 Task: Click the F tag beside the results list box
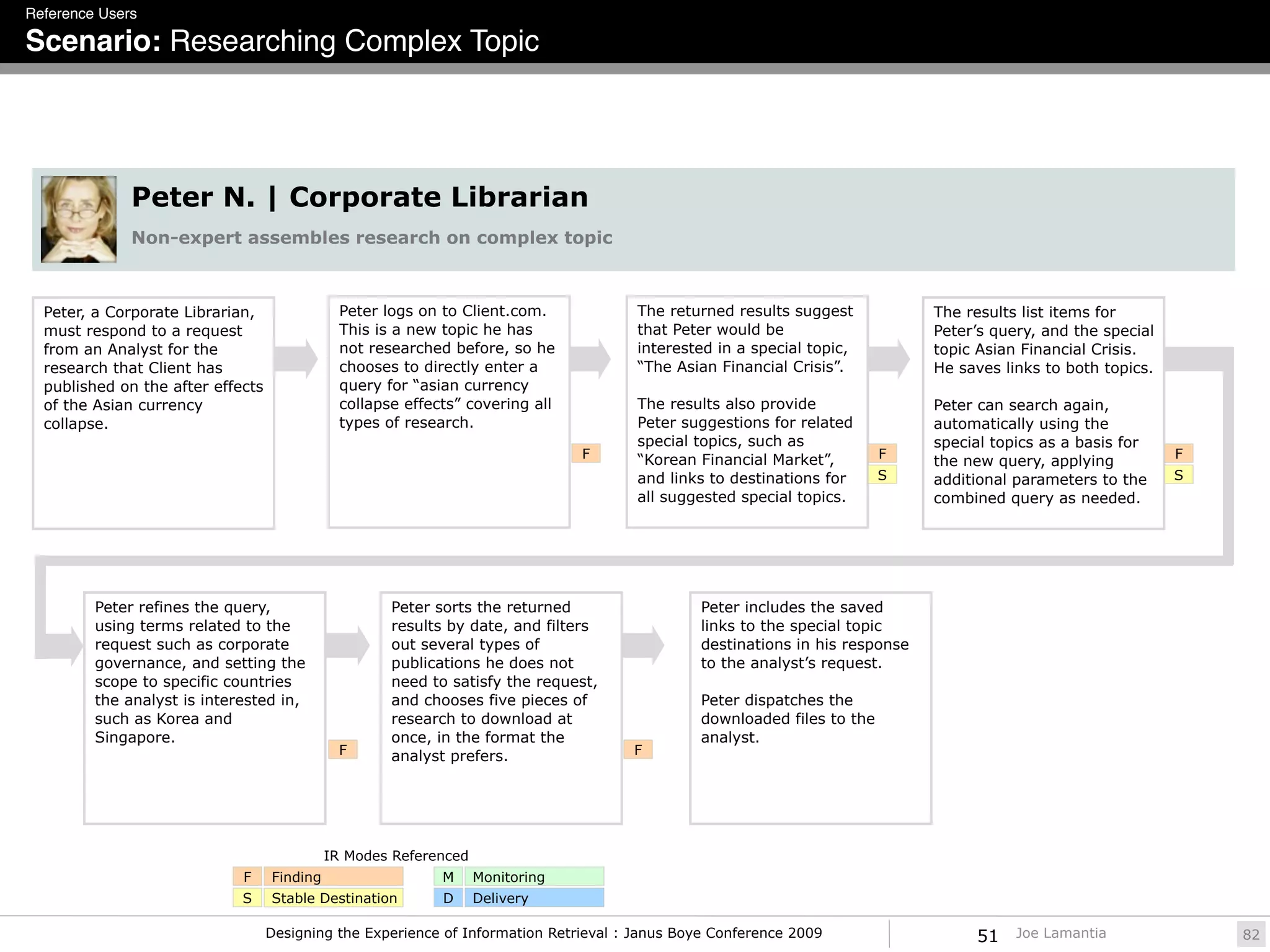[1179, 454]
